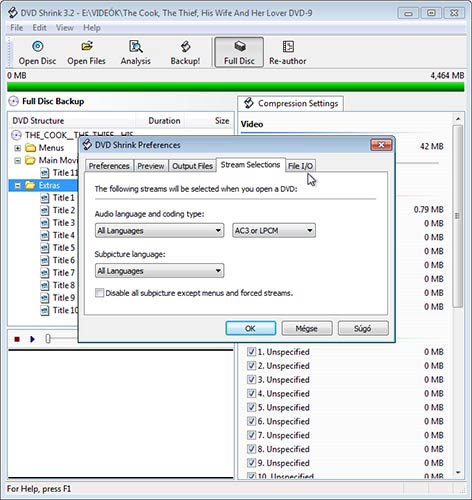Click the Compression Settings scrollbar thumb
The image size is (472, 500).
458,216
